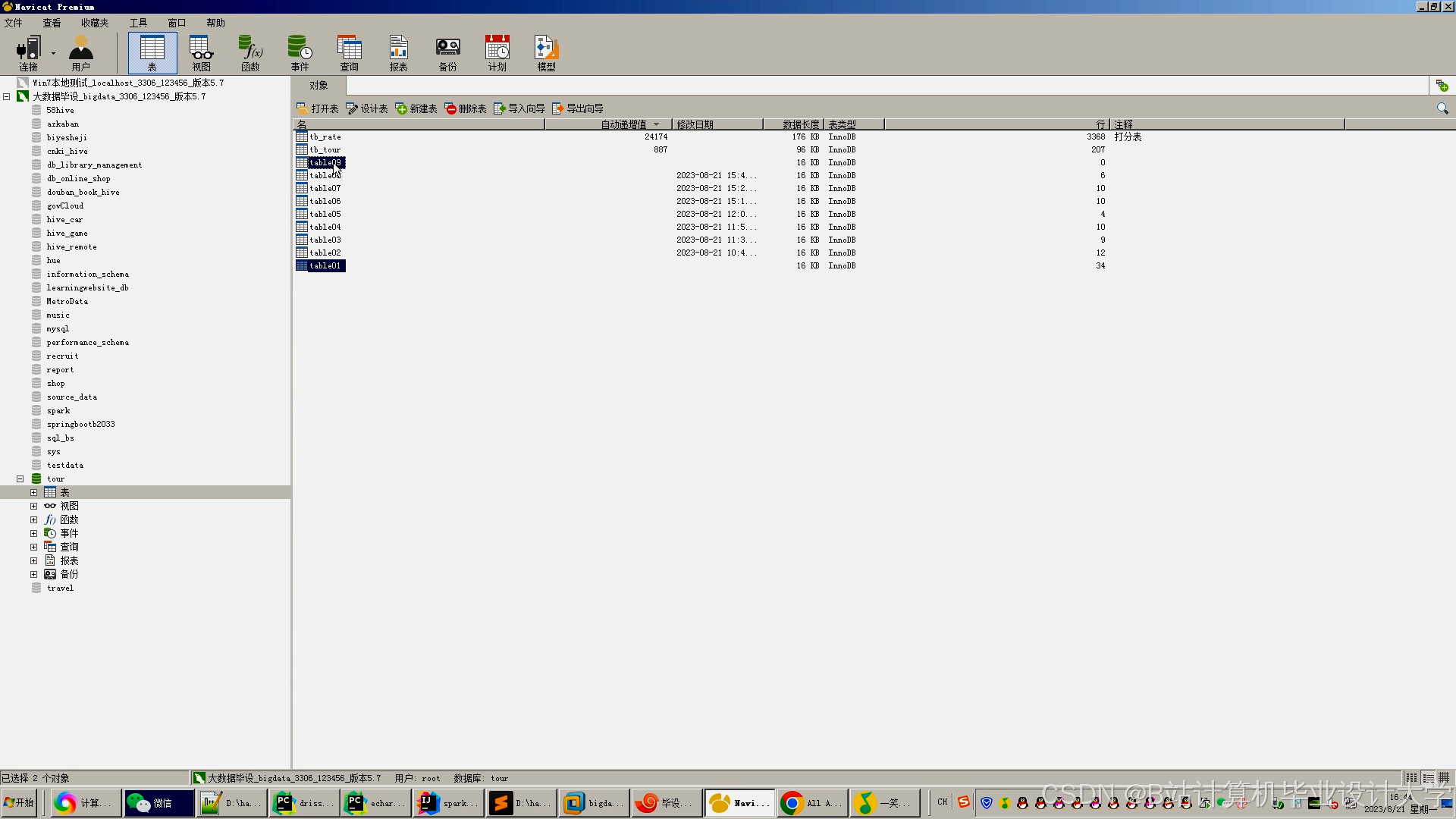This screenshot has width=1456, height=819.
Task: Select the tb_rate table row
Action: pyautogui.click(x=325, y=137)
